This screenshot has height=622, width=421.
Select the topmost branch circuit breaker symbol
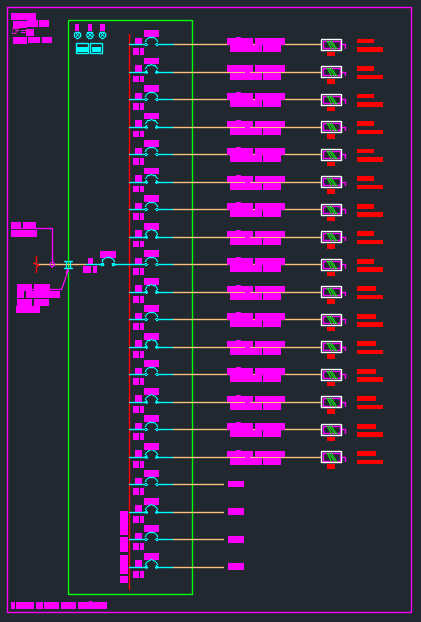(152, 42)
